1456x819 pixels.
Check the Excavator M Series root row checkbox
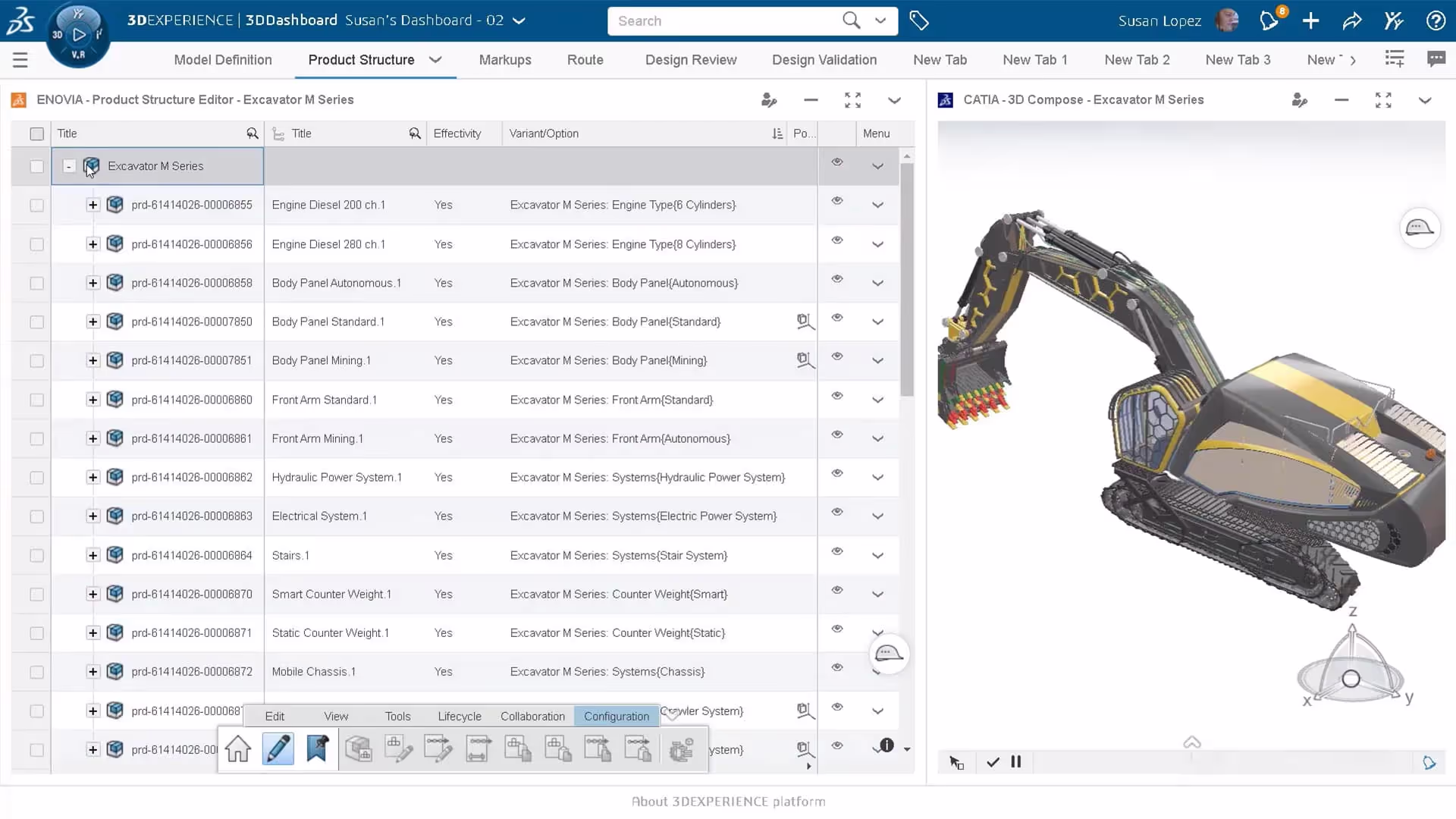[x=36, y=166]
